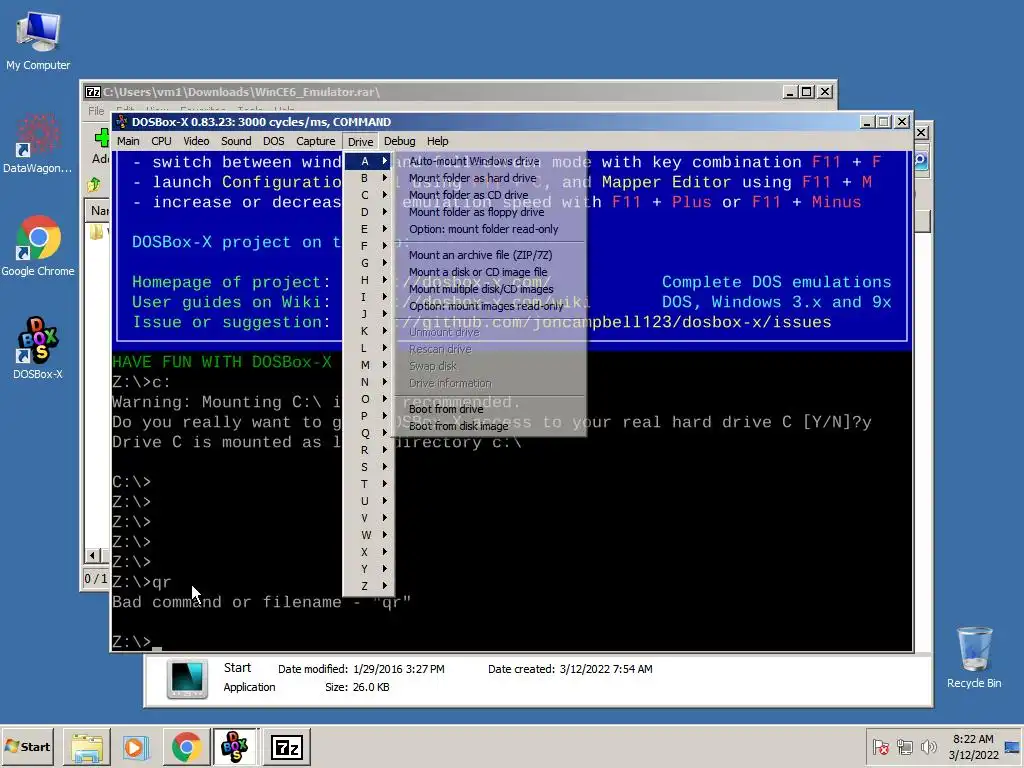This screenshot has height=768, width=1024.
Task: Click Show Desktop button beside the clock
Action: point(1012,746)
